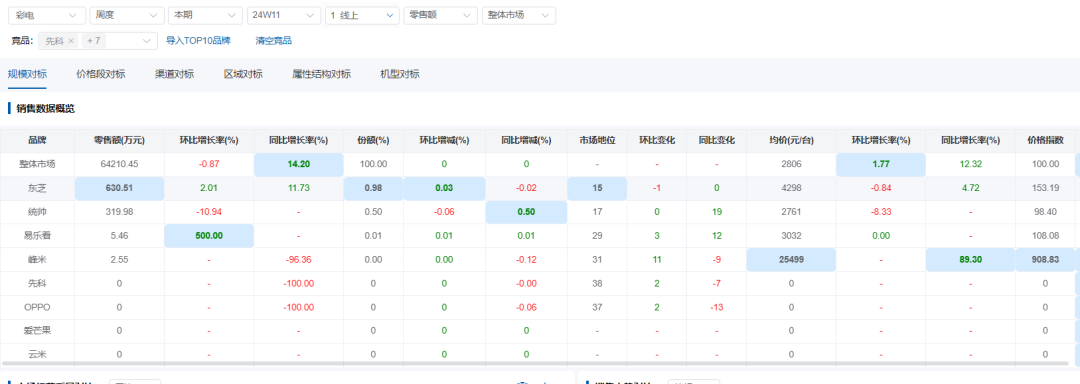Click the 2806 average price cell
The height and width of the screenshot is (384, 1080).
(791, 164)
